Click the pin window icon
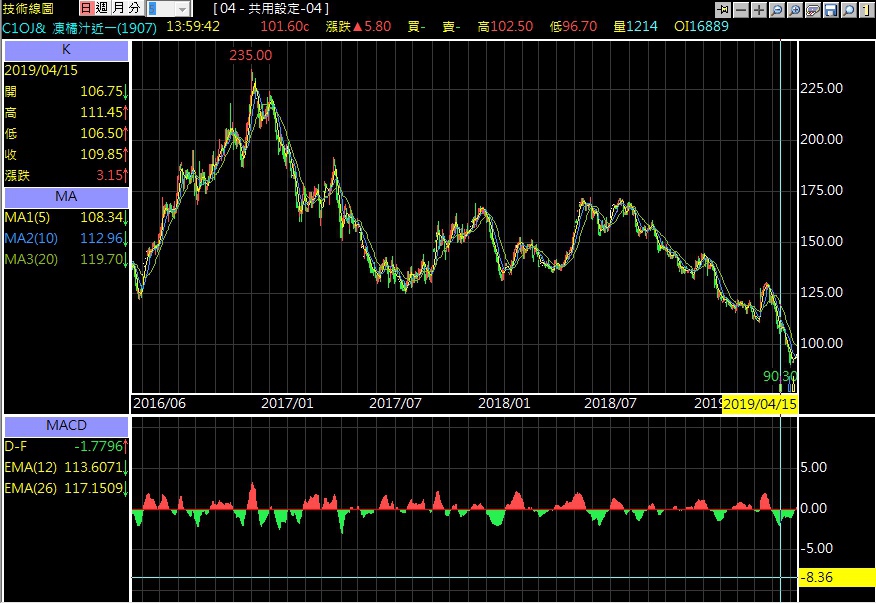Image resolution: width=876 pixels, height=604 pixels. [723, 9]
